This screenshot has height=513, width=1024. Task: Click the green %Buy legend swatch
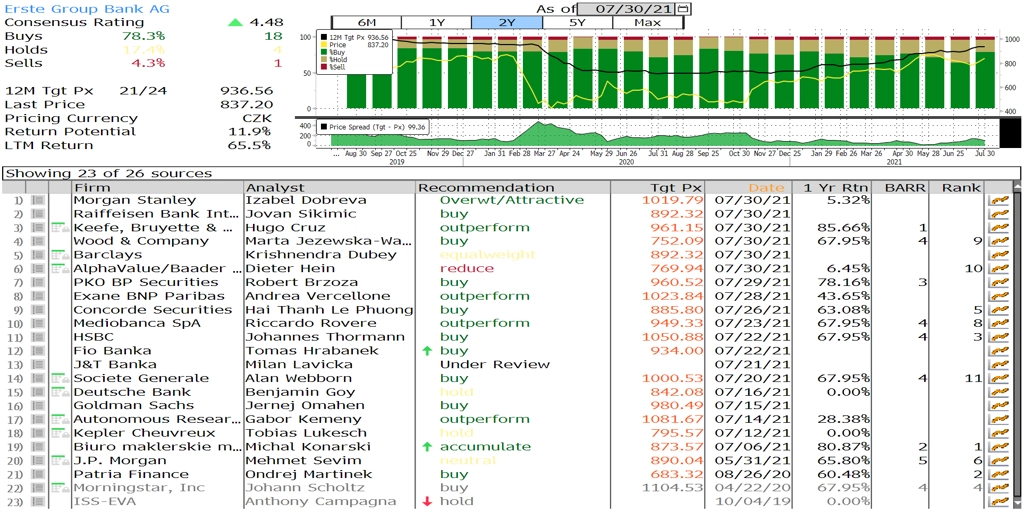[x=323, y=52]
